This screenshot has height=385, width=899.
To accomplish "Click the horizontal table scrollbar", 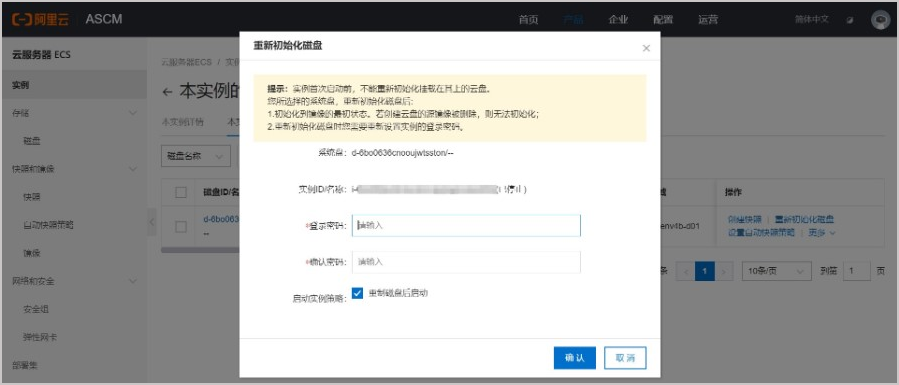I will coord(200,250).
